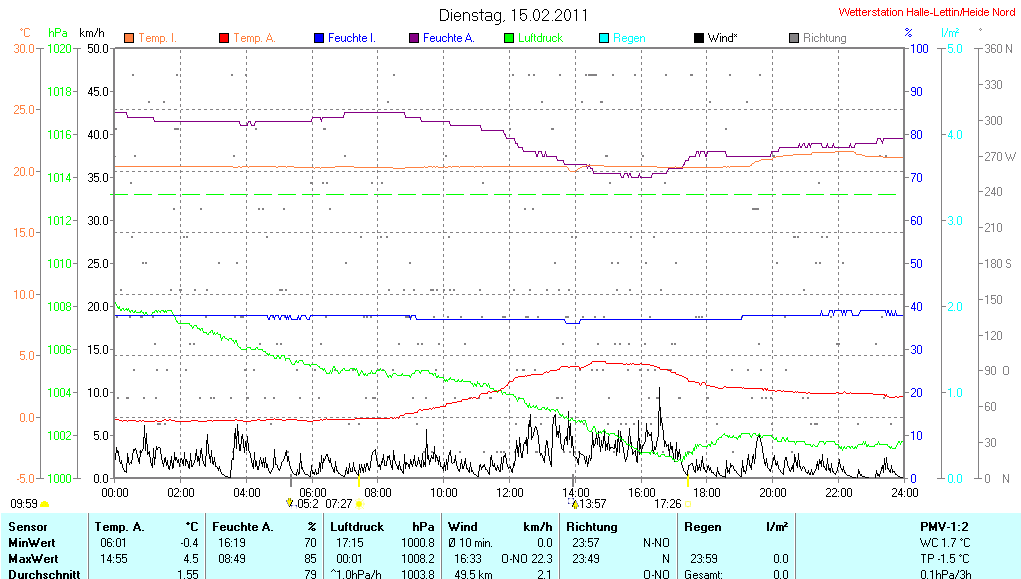Viewport: 1021px width, 579px height.
Task: Click the red Temp. A. legend square
Action: tap(224, 38)
